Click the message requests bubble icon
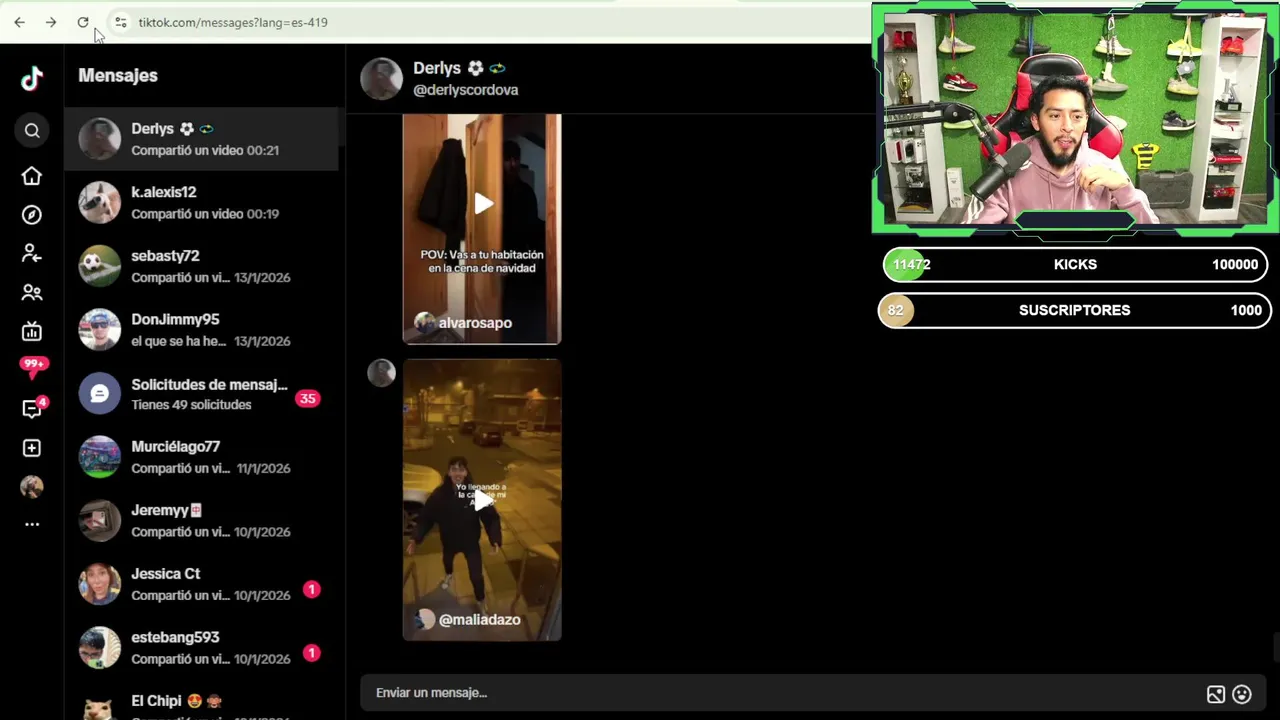 (x=100, y=394)
